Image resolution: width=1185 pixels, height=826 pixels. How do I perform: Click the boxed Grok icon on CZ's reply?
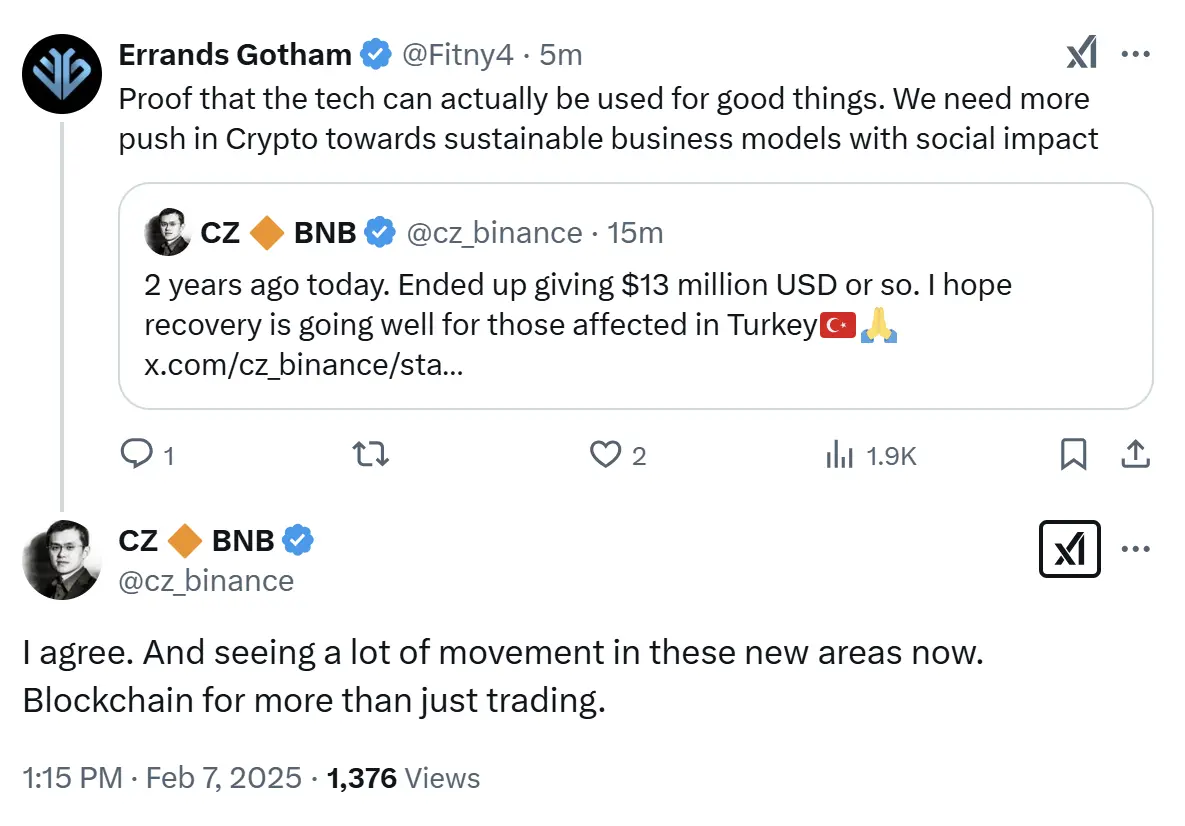click(1070, 549)
